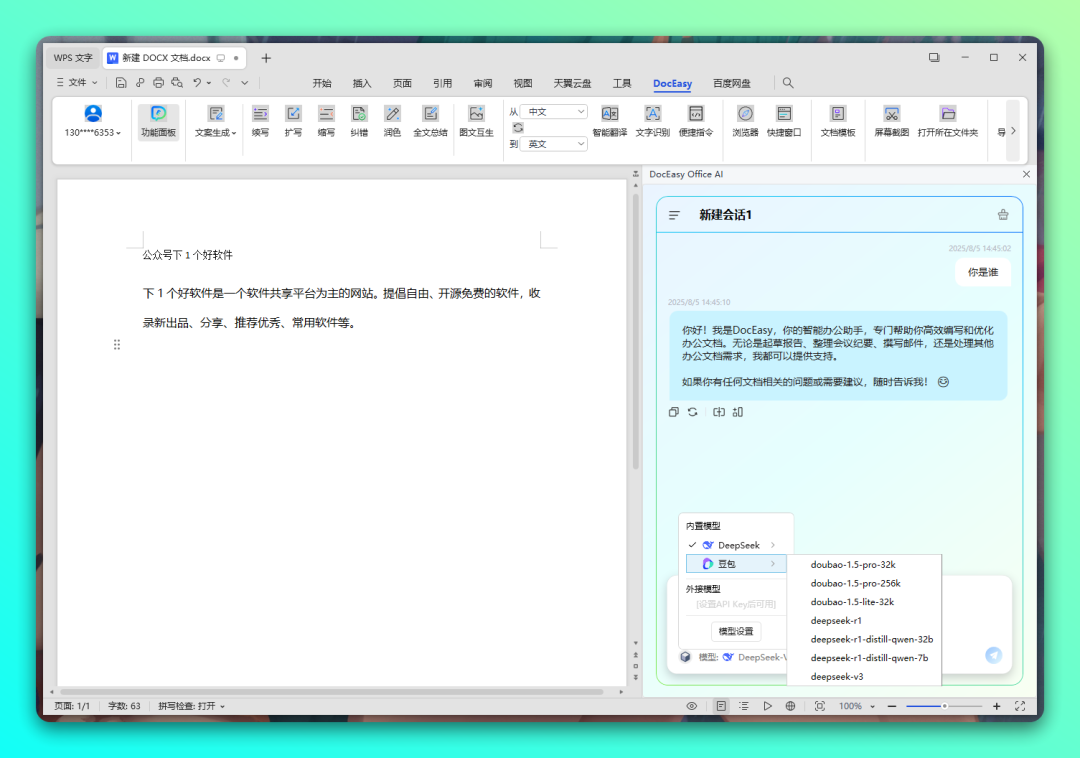Toggle eye protection mode in status bar
Viewport: 1080px width, 758px height.
tap(691, 706)
